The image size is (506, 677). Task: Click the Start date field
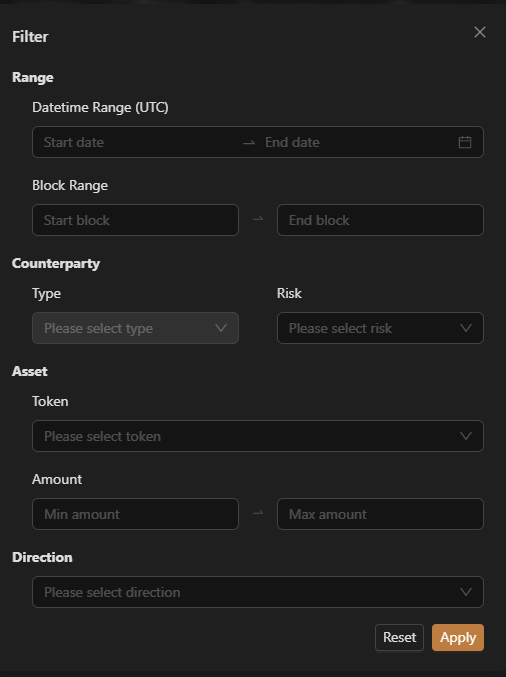click(x=140, y=142)
